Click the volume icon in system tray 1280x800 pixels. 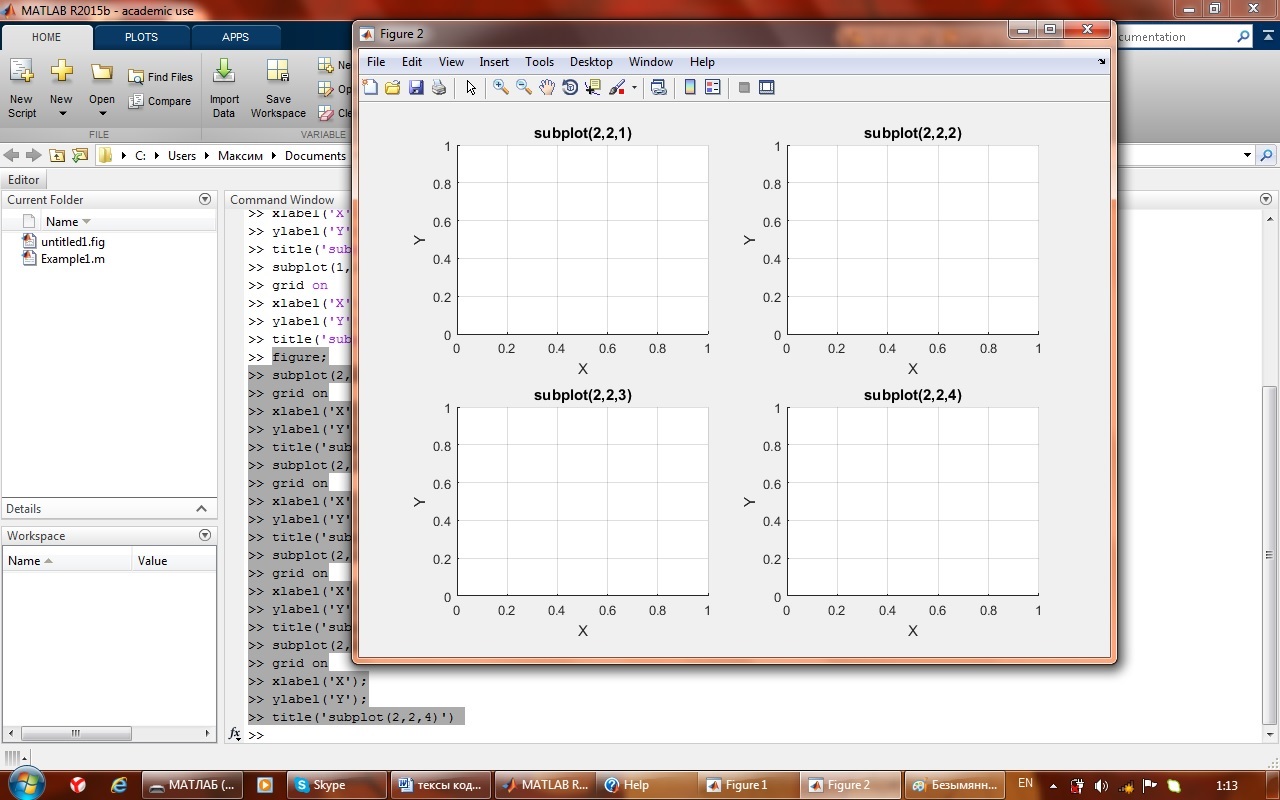pos(1101,786)
